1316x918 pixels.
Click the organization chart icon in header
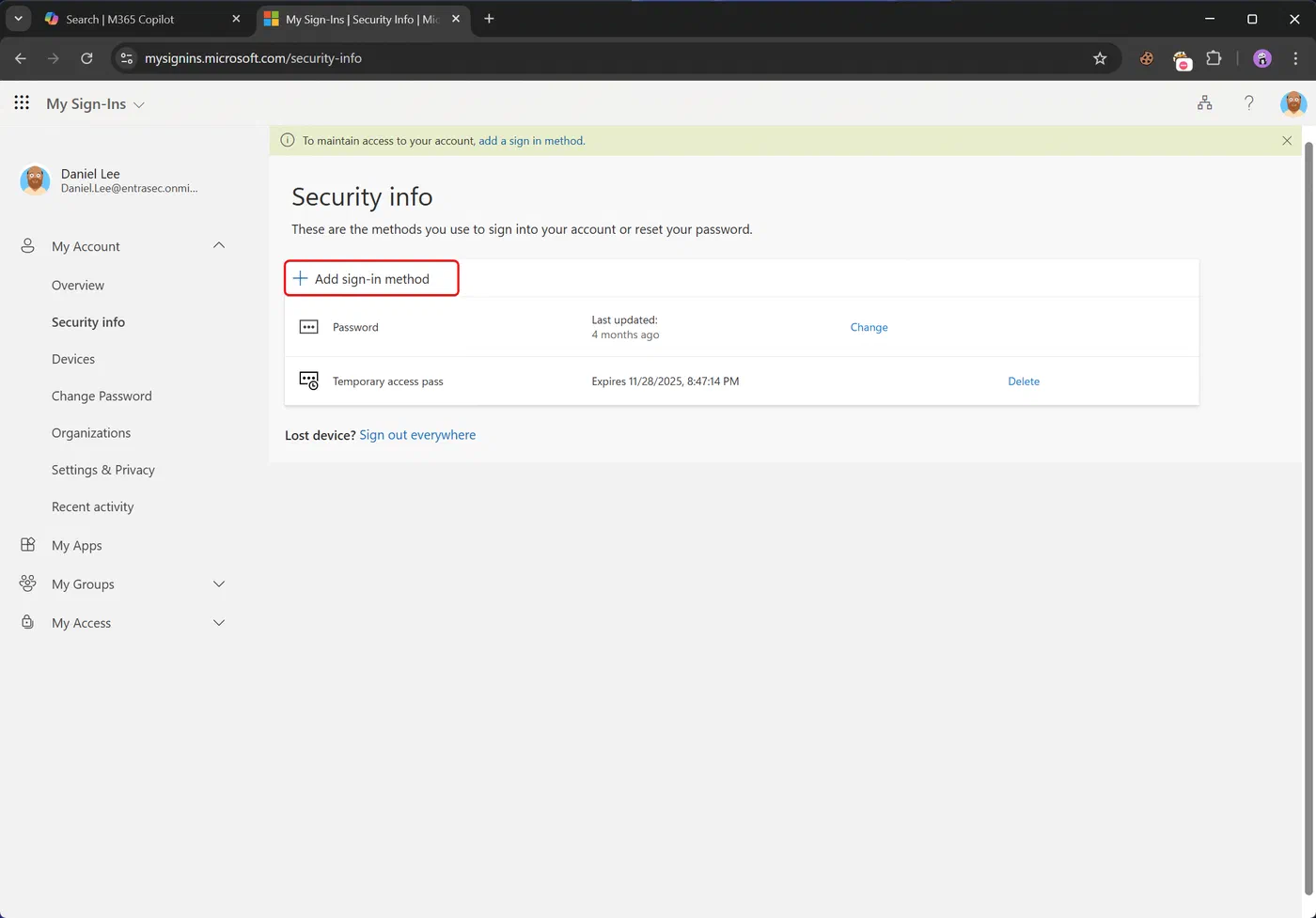tap(1204, 103)
